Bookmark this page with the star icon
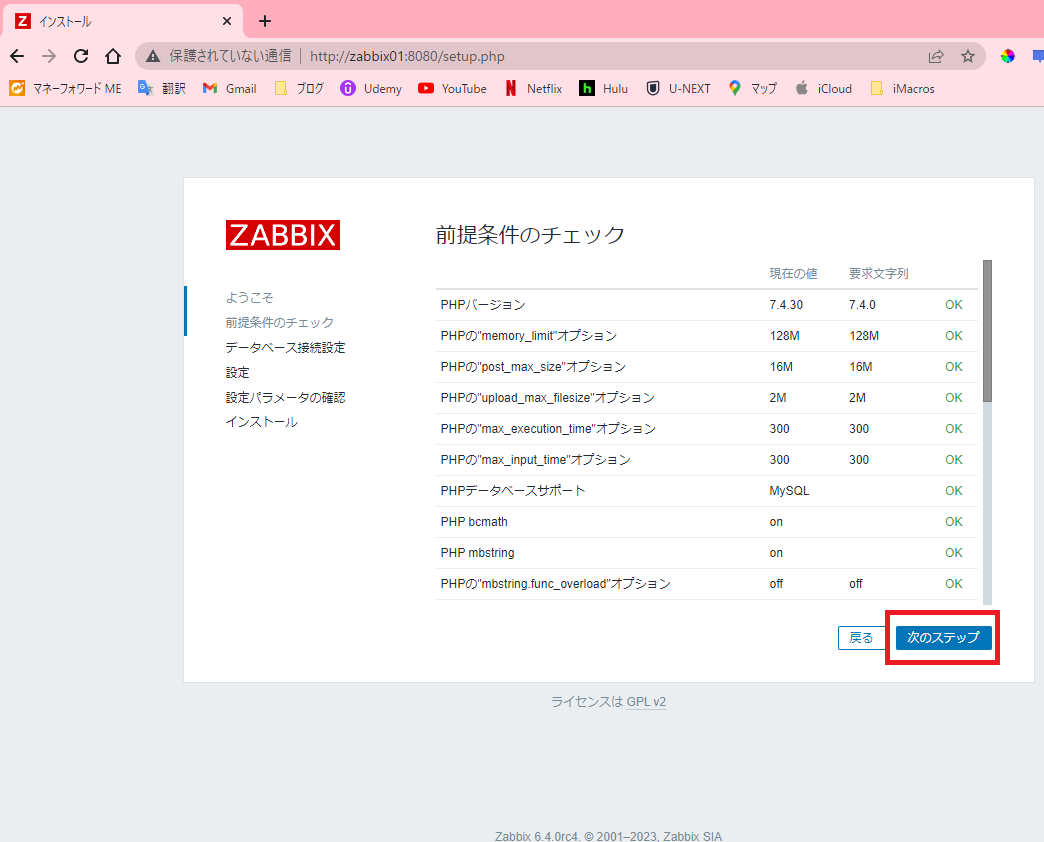This screenshot has height=842, width=1044. pyautogui.click(x=968, y=57)
